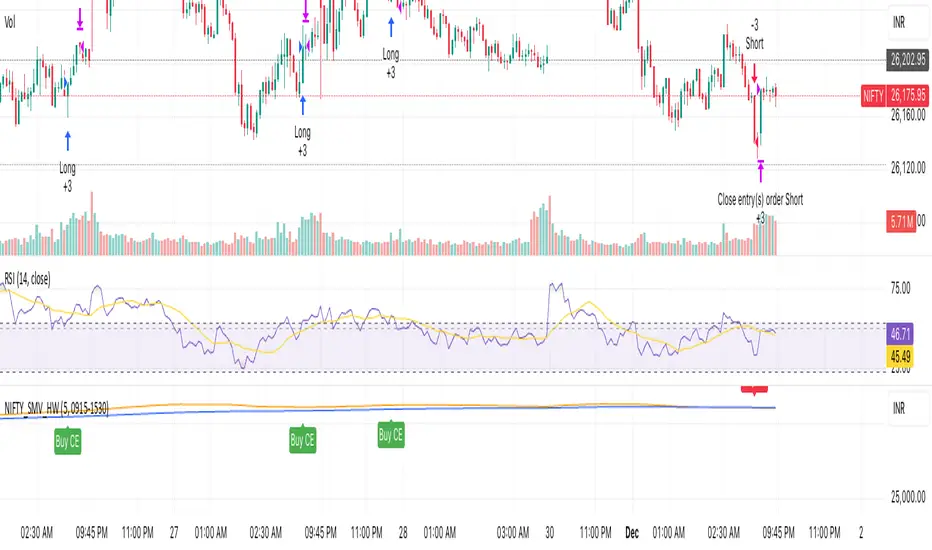Click the 27 date label on the time axis
This screenshot has width=932, height=550.
pos(174,533)
